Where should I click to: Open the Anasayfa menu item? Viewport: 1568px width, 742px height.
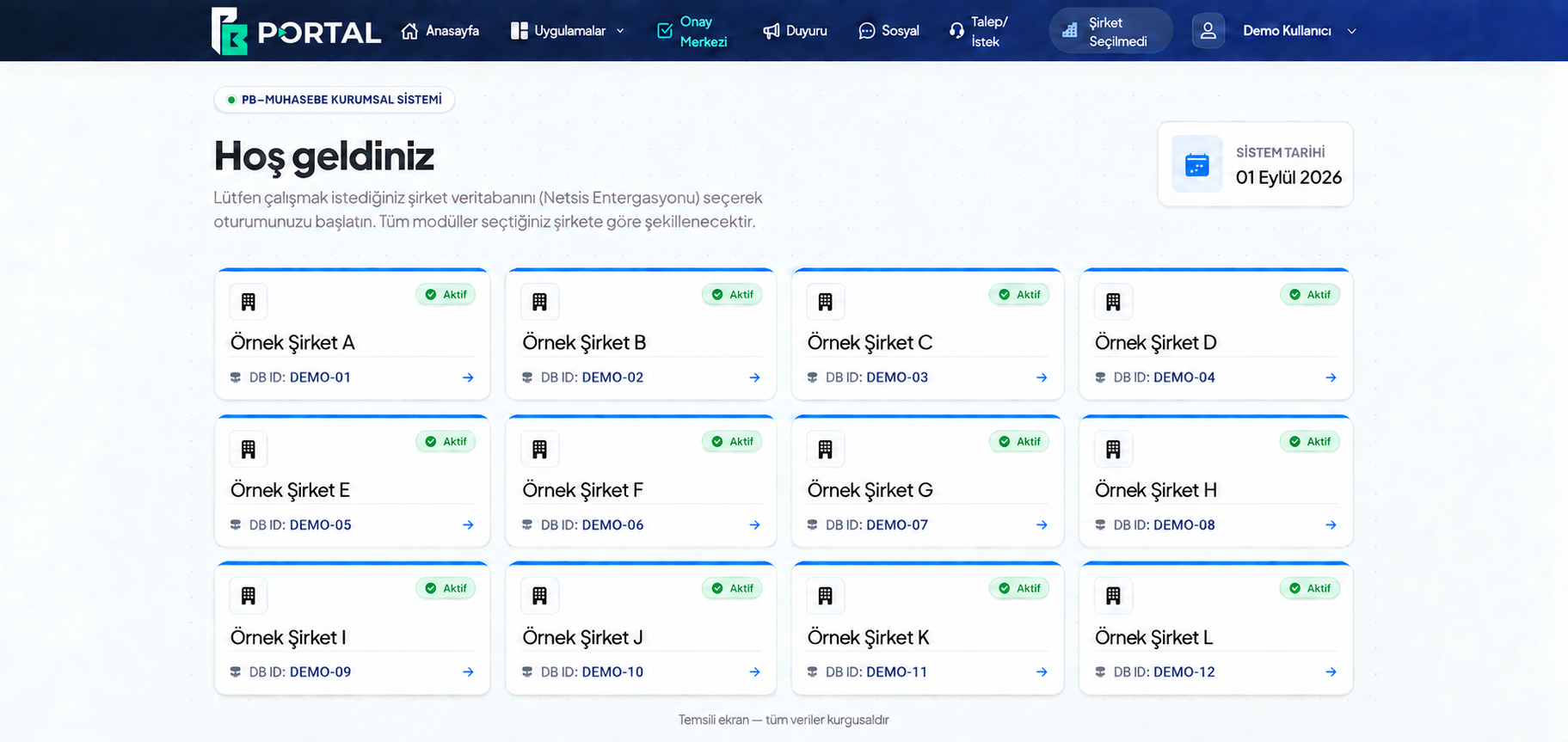pyautogui.click(x=440, y=31)
